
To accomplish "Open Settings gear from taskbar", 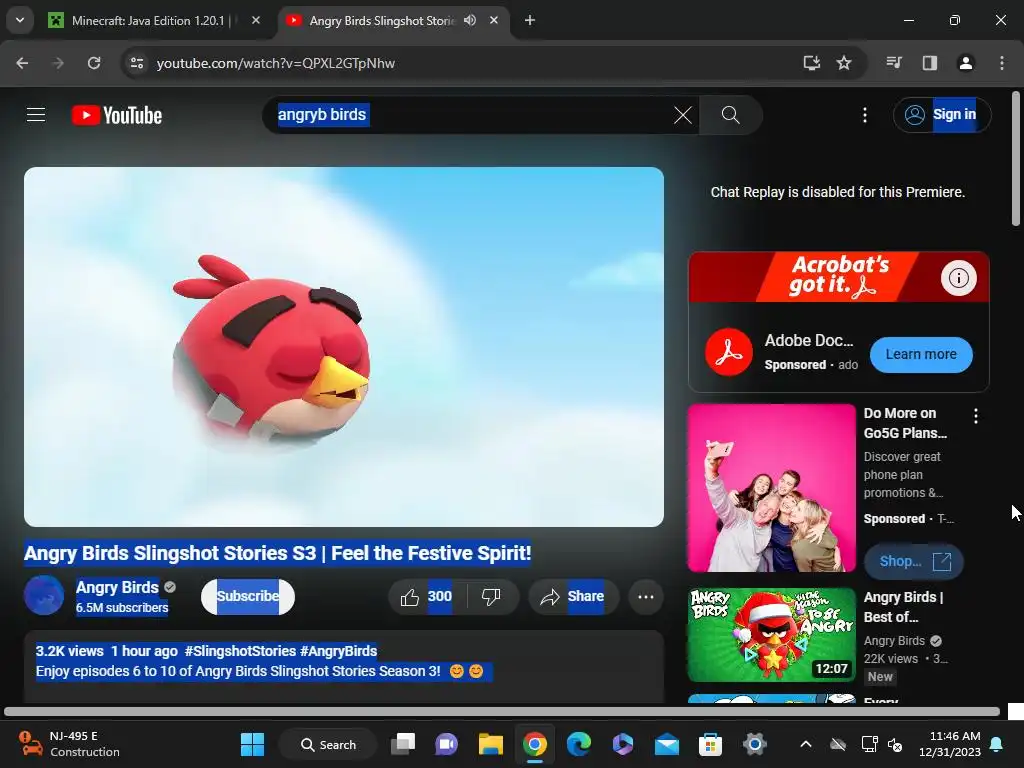I will tap(754, 744).
